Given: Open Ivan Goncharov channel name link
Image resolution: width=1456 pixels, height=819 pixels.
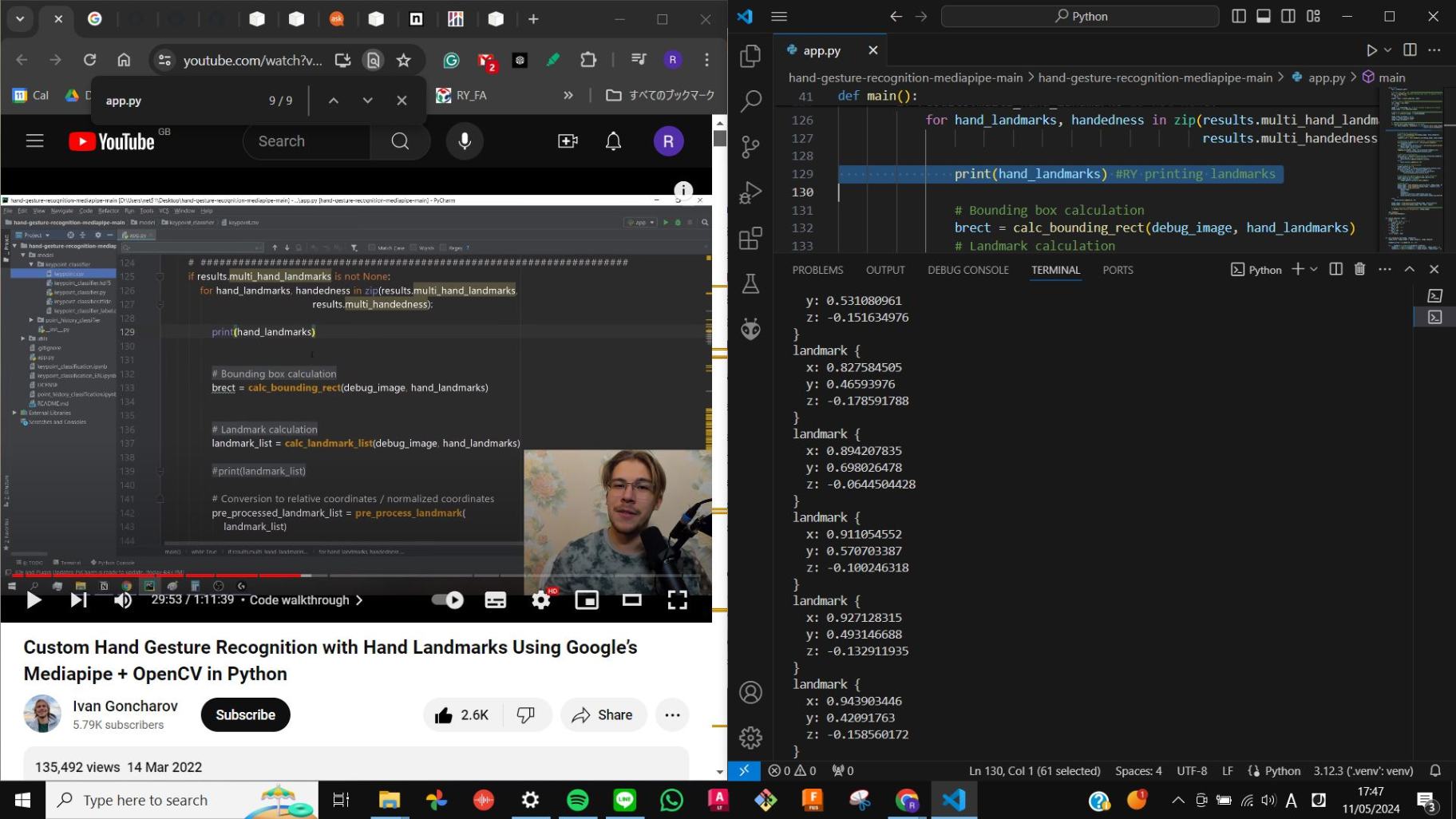Looking at the screenshot, I should (x=125, y=706).
